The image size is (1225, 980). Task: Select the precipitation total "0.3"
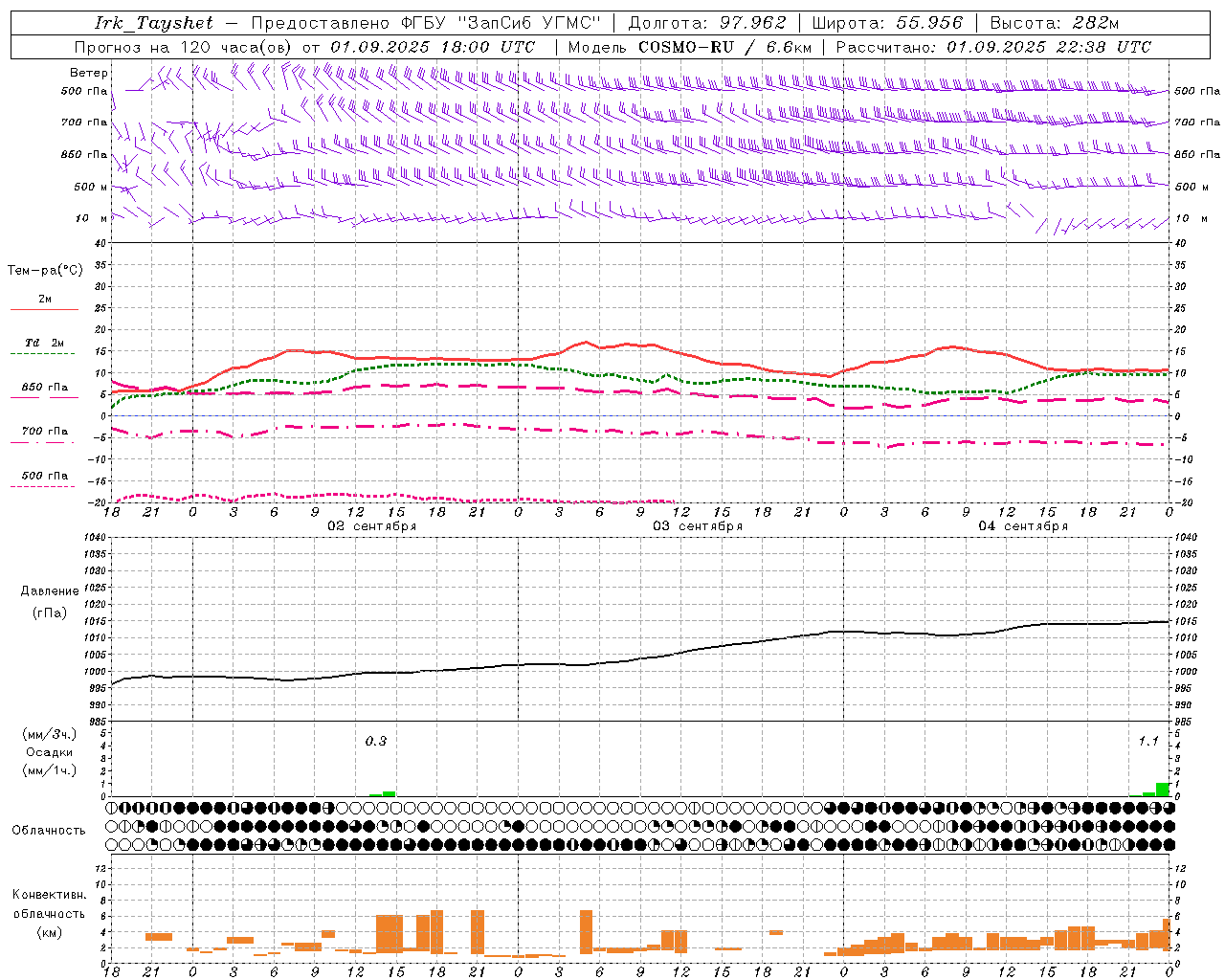[x=376, y=741]
